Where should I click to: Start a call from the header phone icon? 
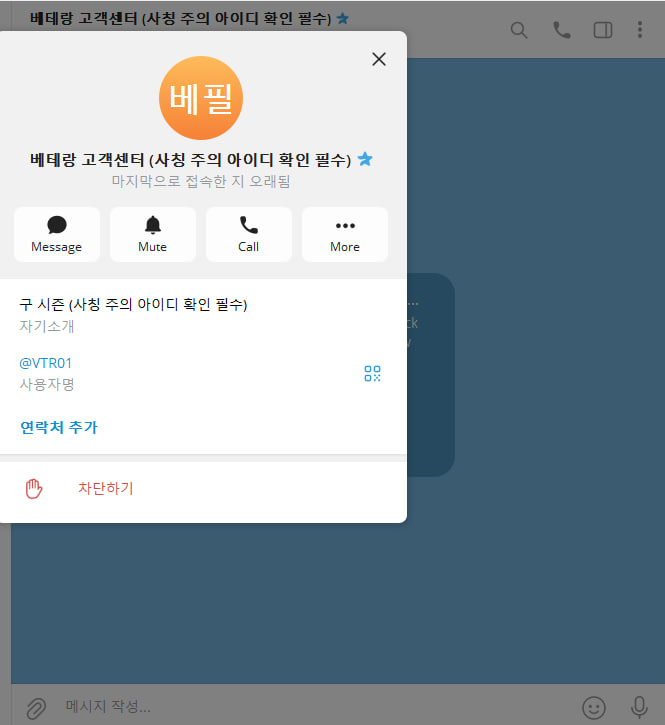tap(561, 30)
